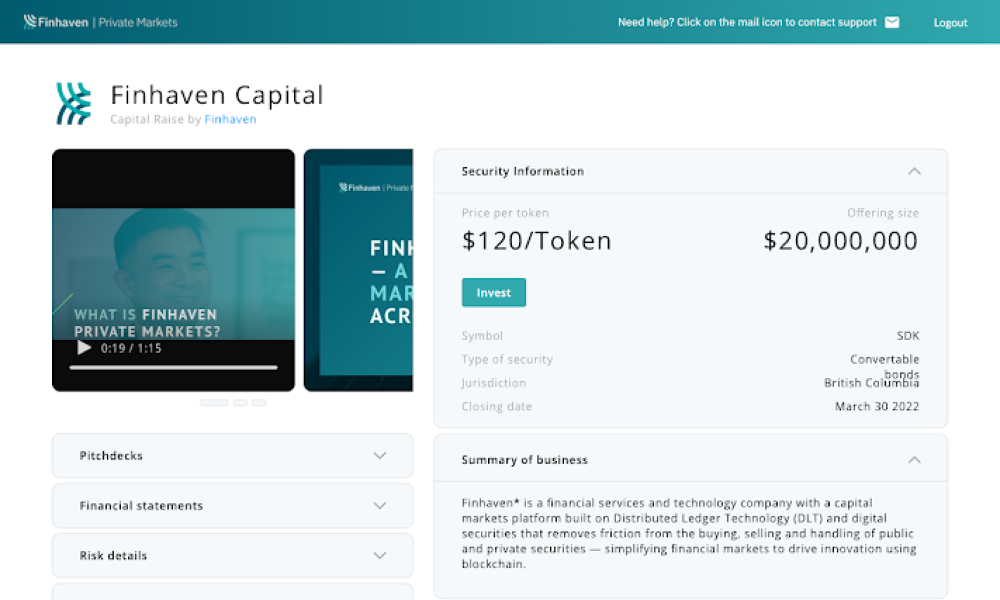
Task: Click the Finhaven logo in the header
Action: pos(55,22)
